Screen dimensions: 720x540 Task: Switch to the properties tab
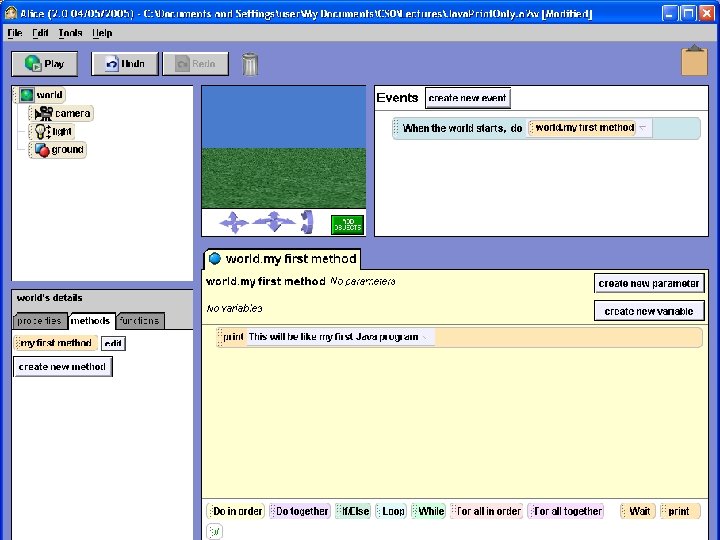tap(39, 321)
